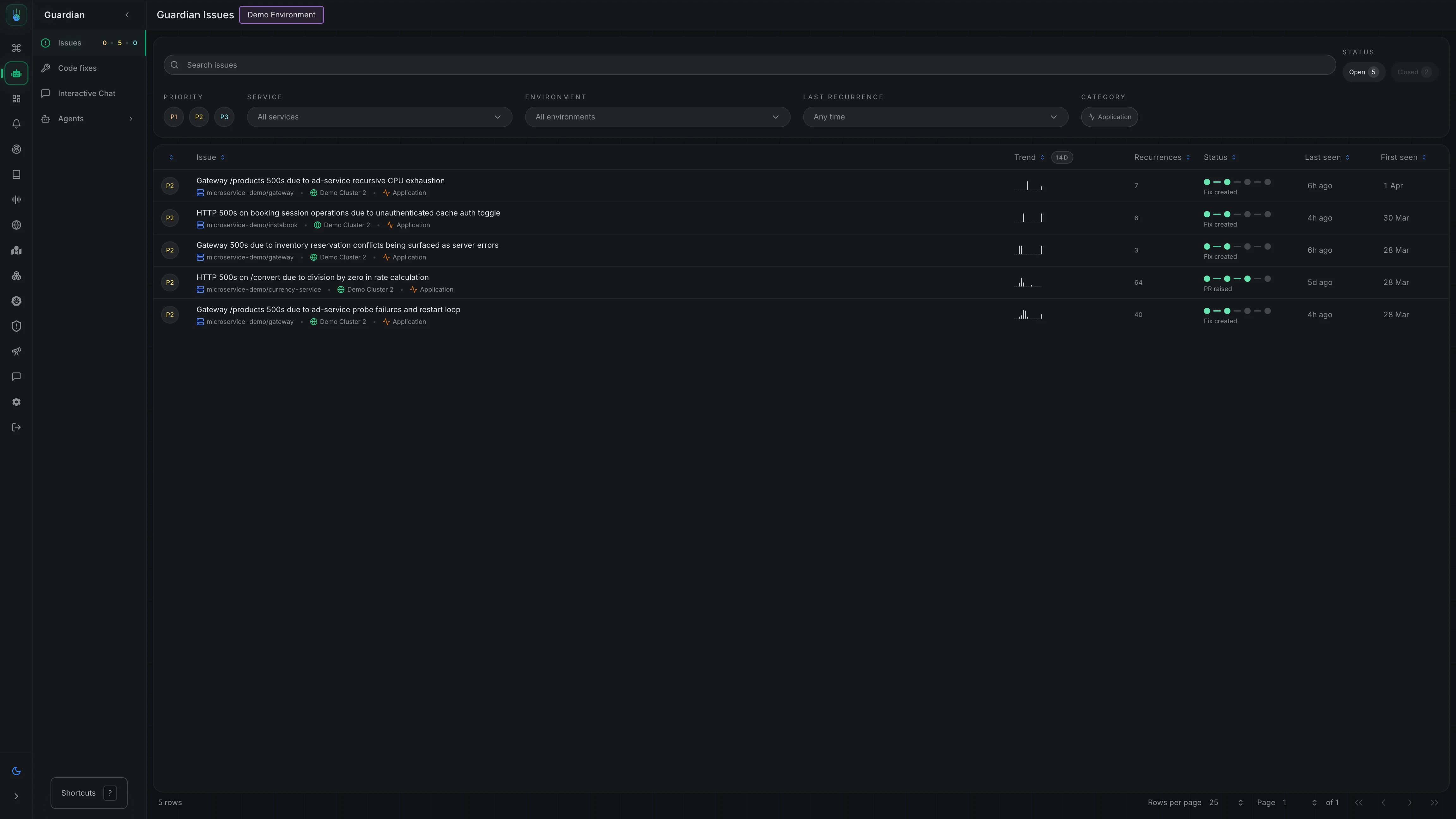Focus the Search issues field
Image resolution: width=1456 pixels, height=819 pixels.
757,65
